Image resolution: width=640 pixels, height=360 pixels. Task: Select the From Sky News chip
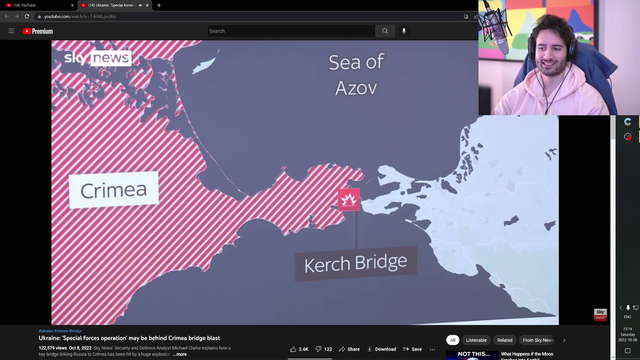click(538, 340)
